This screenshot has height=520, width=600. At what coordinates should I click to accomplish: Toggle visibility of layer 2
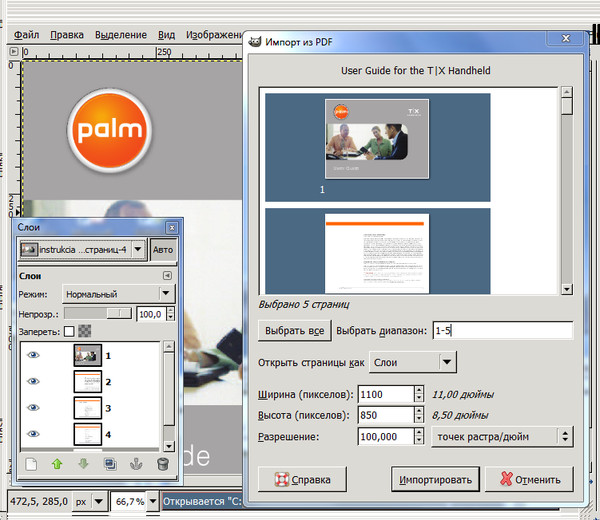pyautogui.click(x=33, y=381)
